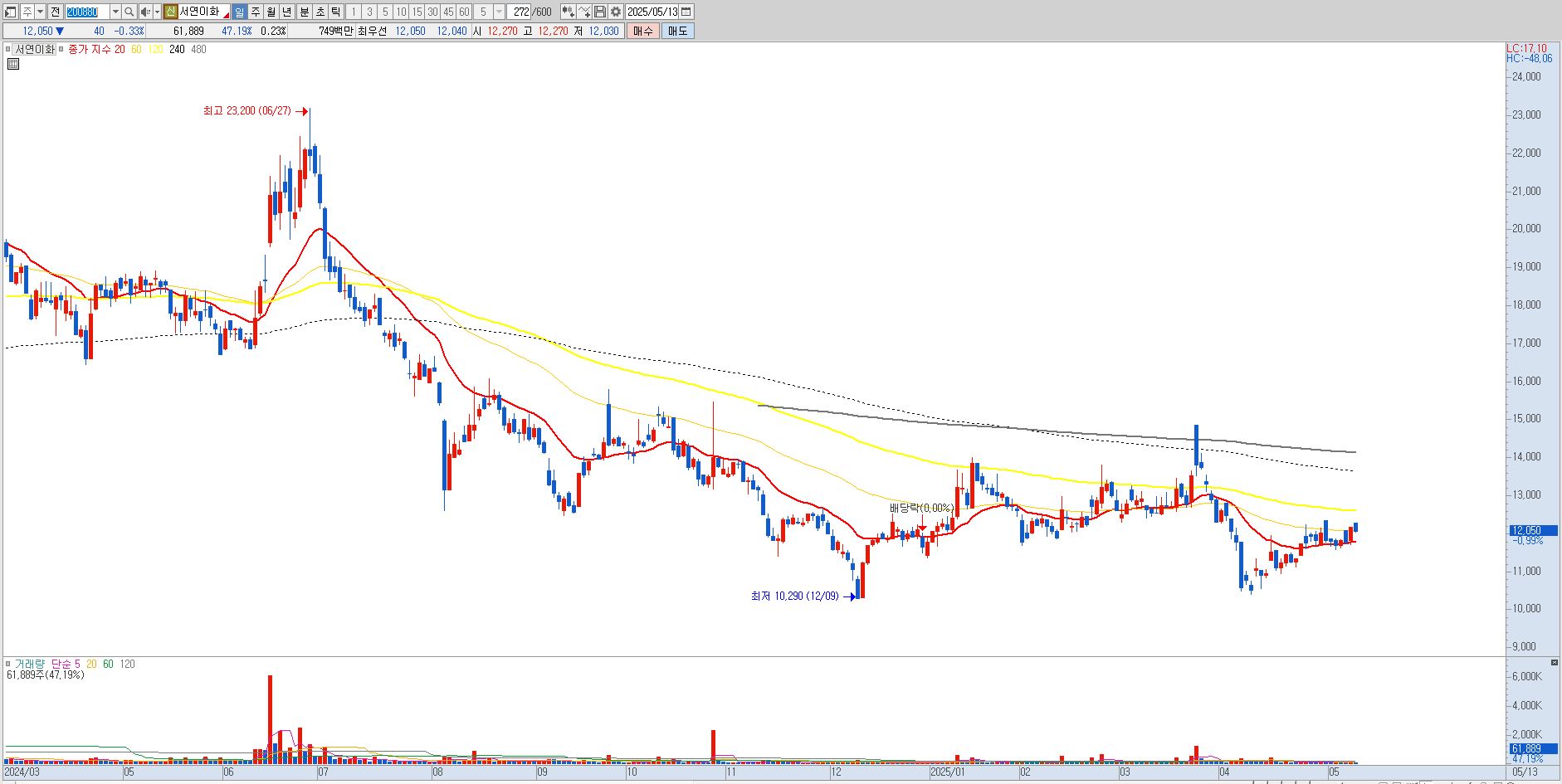Expand the dropdown next to speaker icon
The height and width of the screenshot is (784, 1562).
click(x=157, y=12)
